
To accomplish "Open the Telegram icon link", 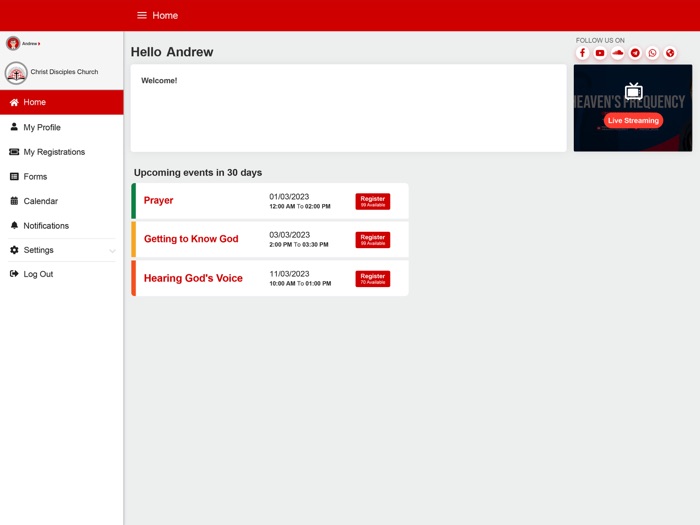I will pos(635,53).
